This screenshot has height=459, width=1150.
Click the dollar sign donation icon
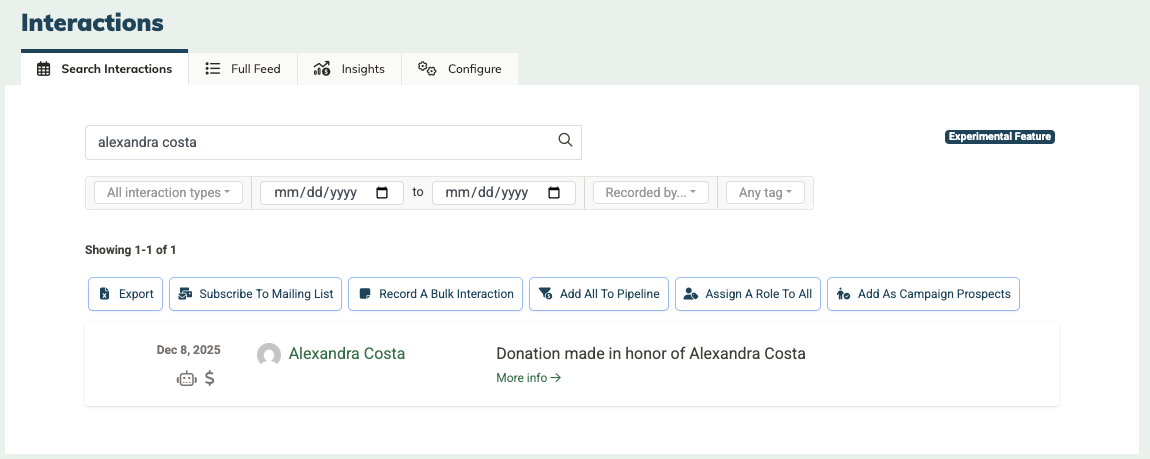pos(209,379)
